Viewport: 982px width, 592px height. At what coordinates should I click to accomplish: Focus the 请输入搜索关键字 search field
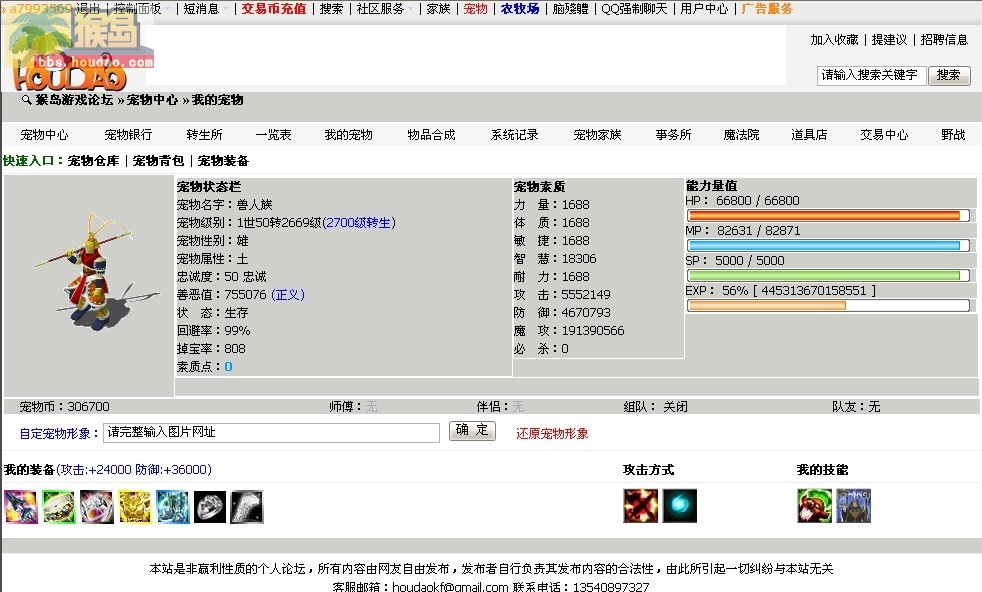pos(871,75)
